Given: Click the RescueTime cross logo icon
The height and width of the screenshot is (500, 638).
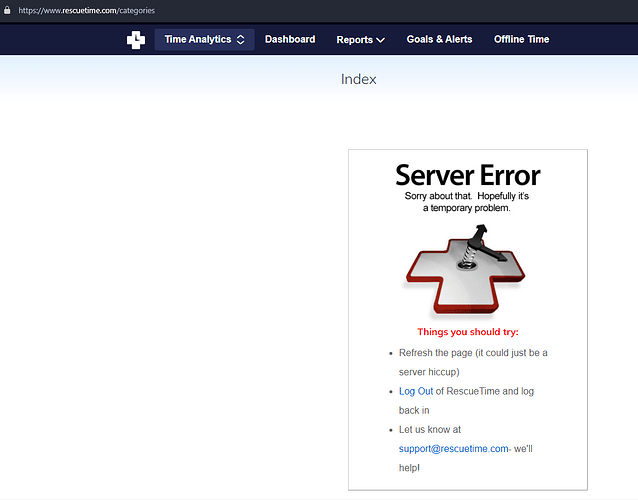Looking at the screenshot, I should point(136,40).
